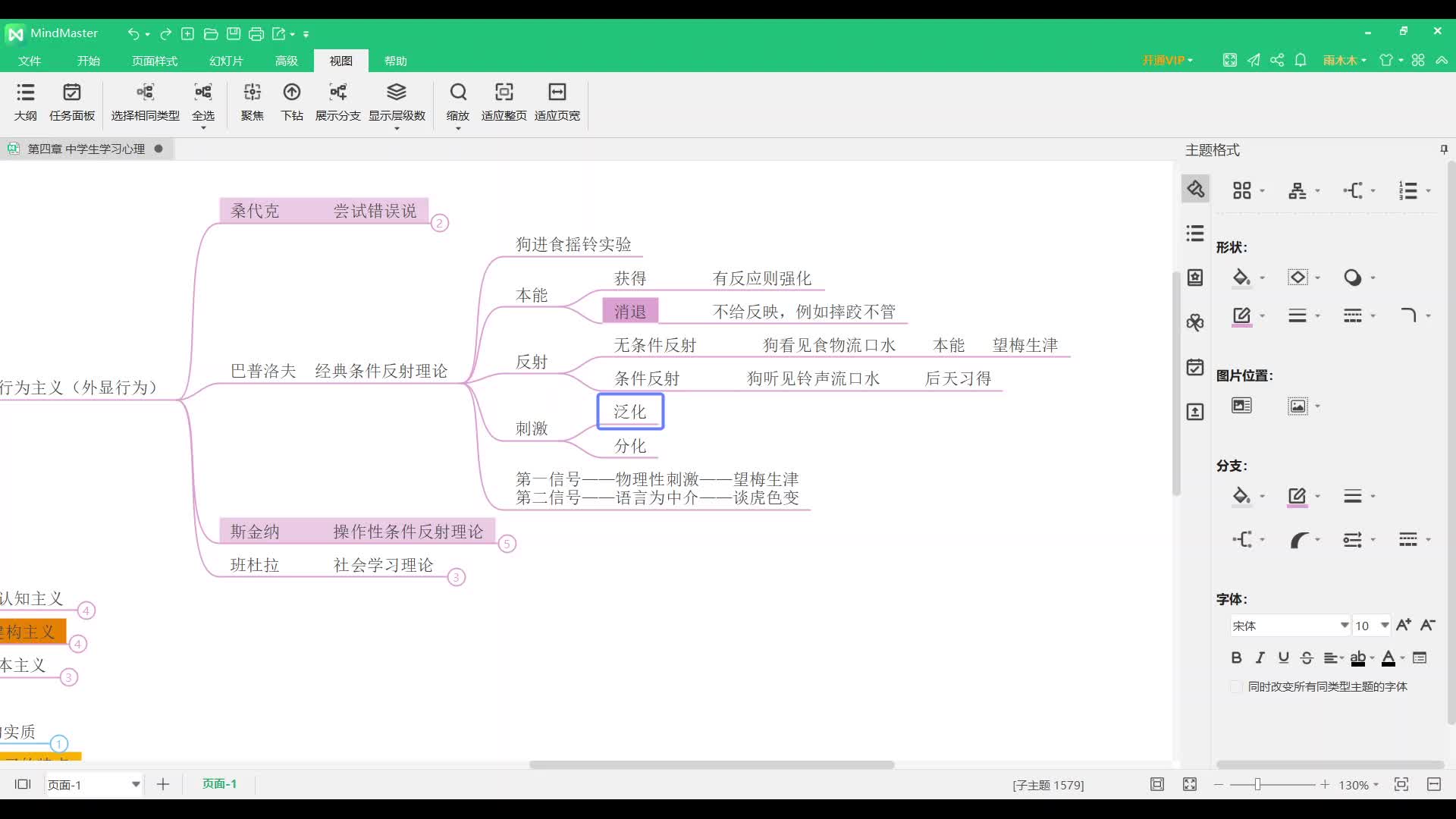Click the 下钻 (Drill Down) icon

292,102
